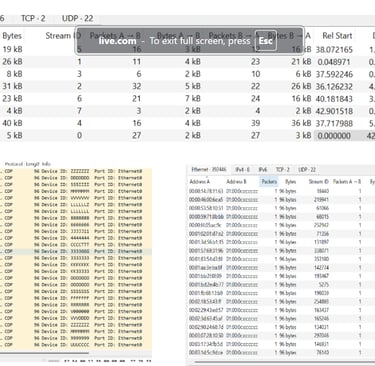Select CDP packet with Device ID LLLLLLZ
Image resolution: width=375 pixels, height=366 pixels.
[76, 205]
